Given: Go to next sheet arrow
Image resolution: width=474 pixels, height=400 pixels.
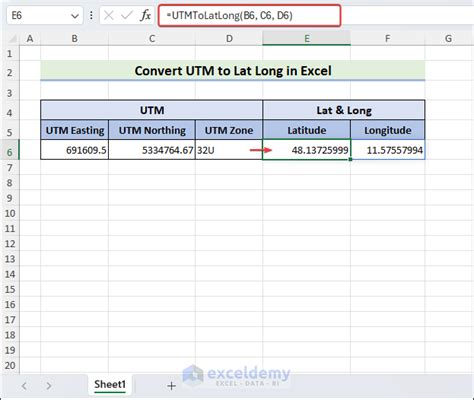Looking at the screenshot, I should 49,386.
